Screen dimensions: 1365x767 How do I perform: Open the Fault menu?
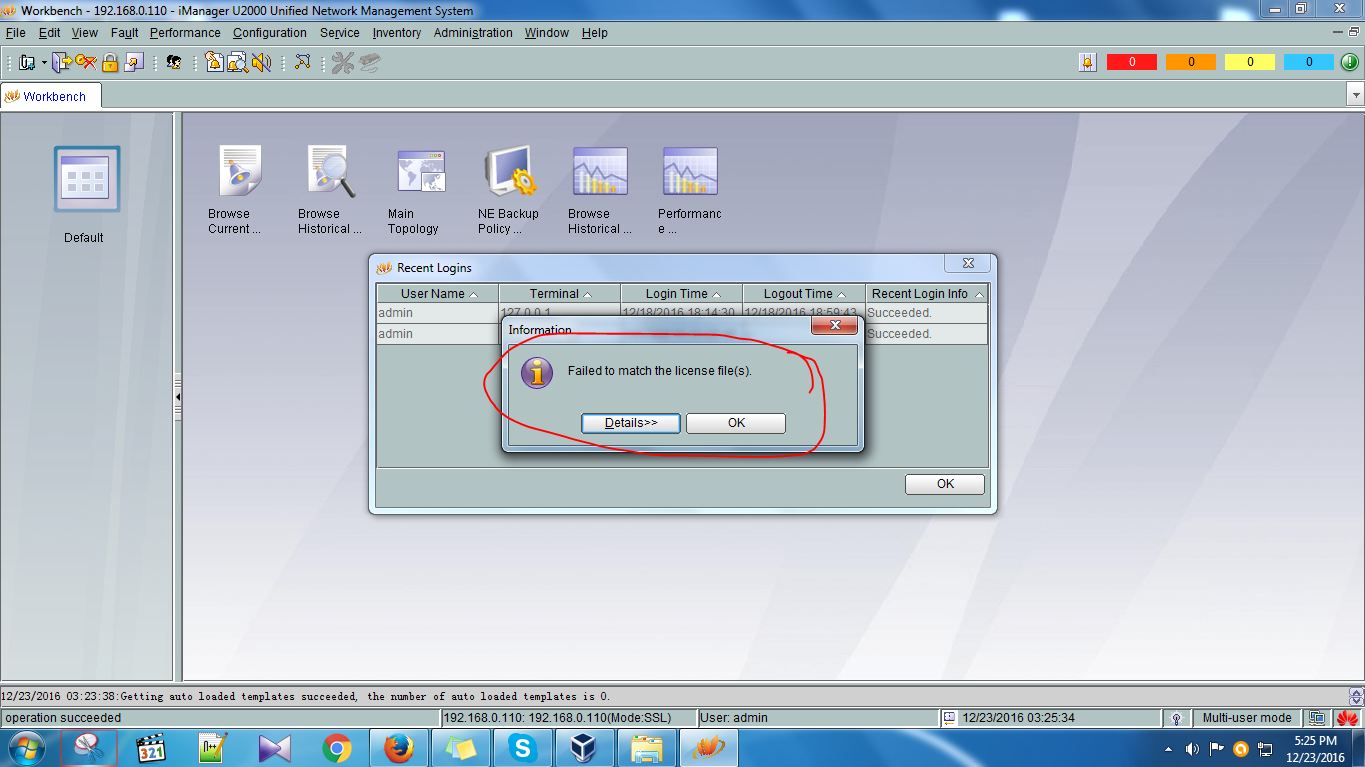(x=125, y=32)
